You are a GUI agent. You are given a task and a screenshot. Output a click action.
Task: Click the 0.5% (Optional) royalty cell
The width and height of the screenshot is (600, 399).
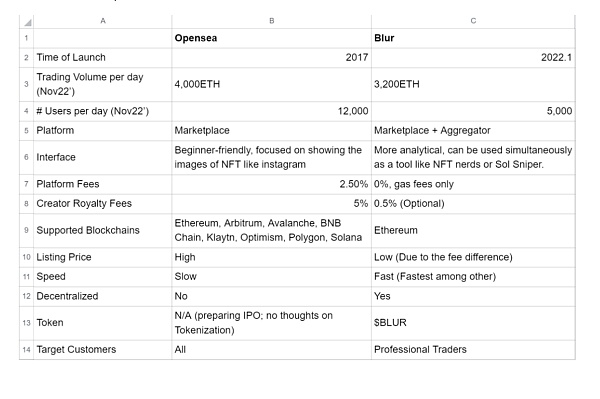click(x=473, y=204)
